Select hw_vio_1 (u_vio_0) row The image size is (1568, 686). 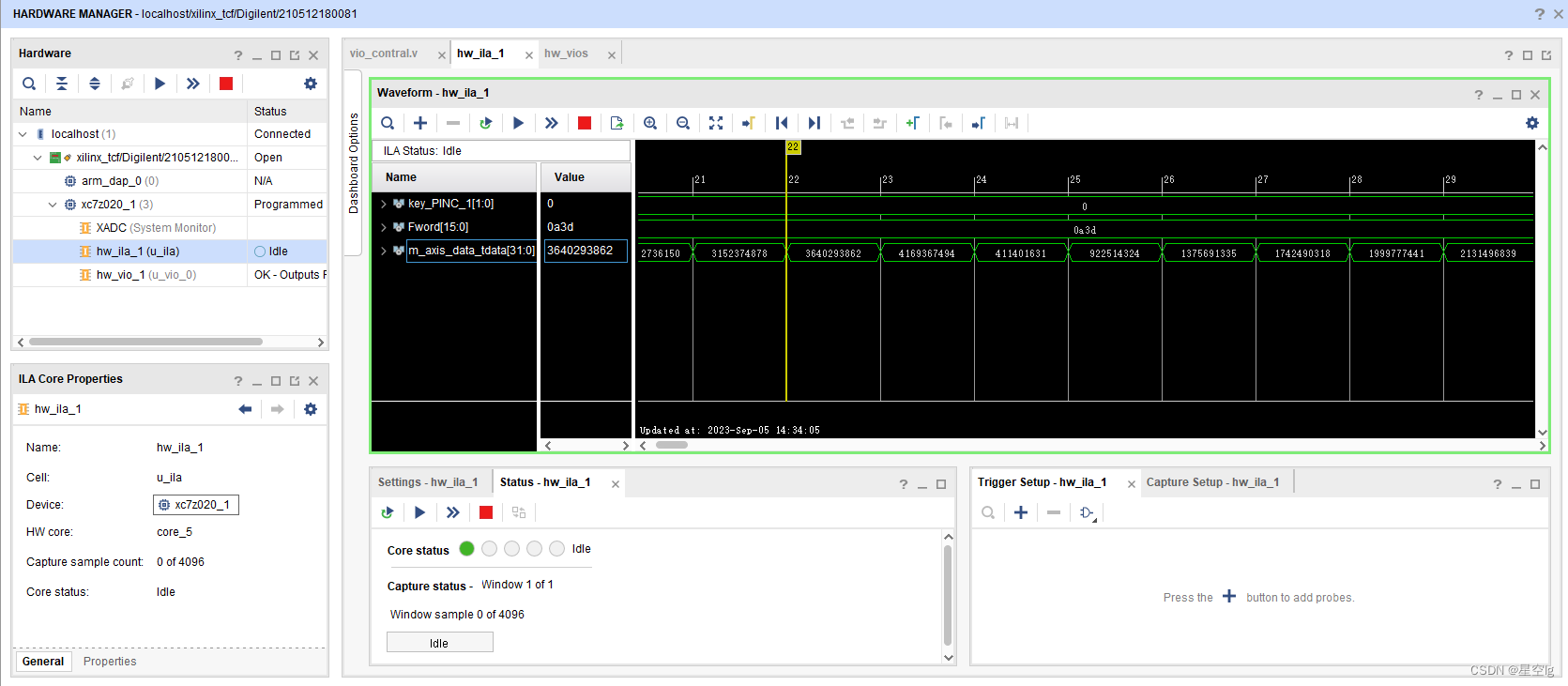click(x=170, y=275)
